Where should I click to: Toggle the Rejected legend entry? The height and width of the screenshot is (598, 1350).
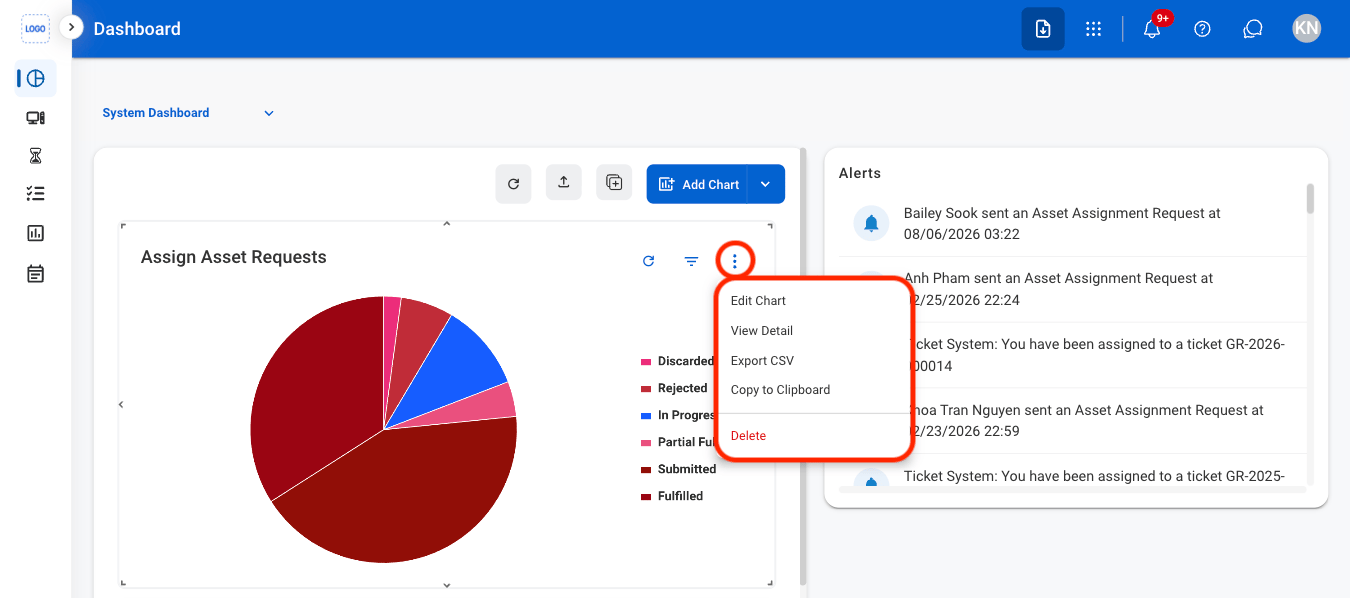coord(675,388)
